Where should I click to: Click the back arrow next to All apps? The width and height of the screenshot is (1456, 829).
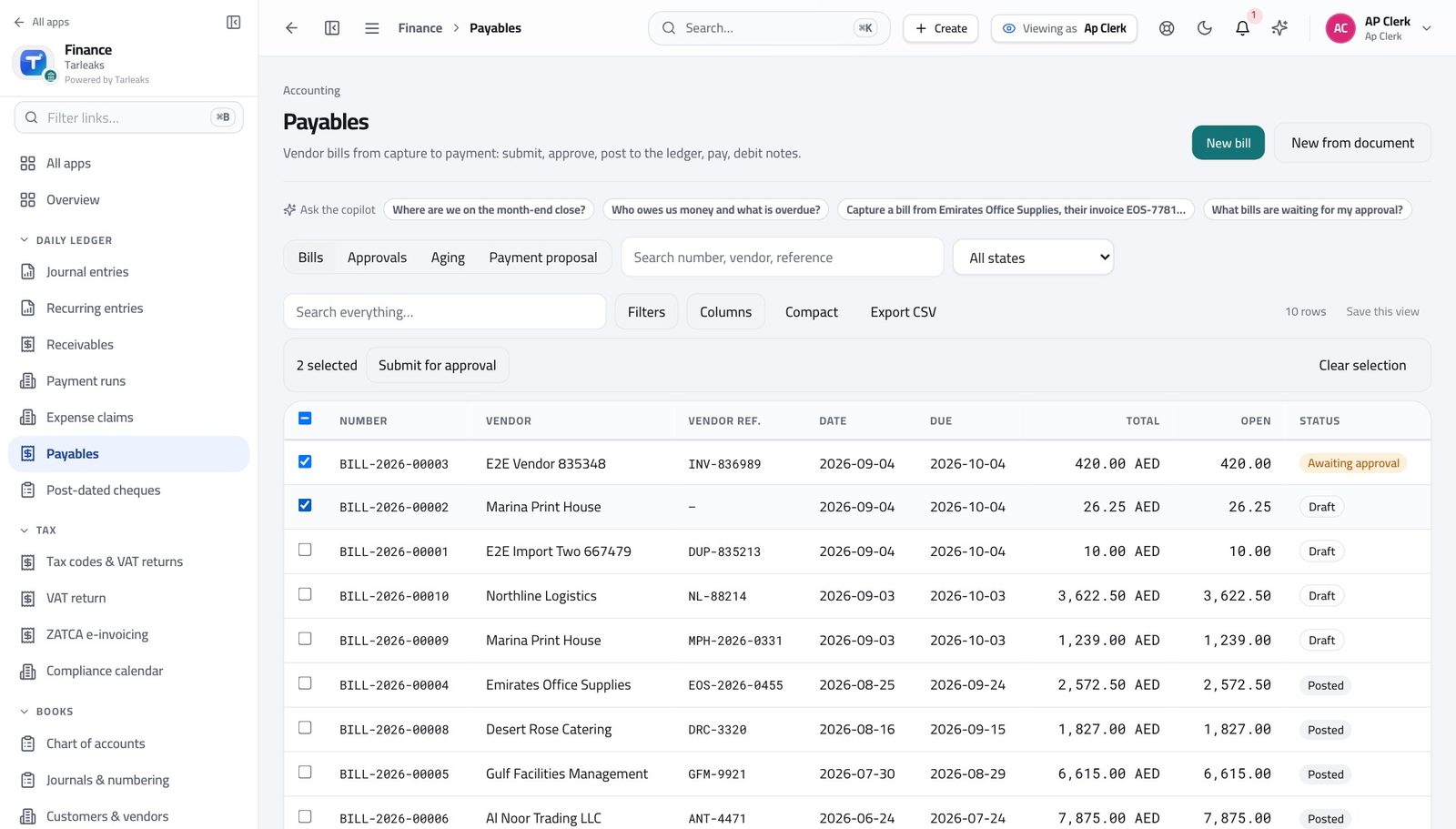tap(19, 22)
